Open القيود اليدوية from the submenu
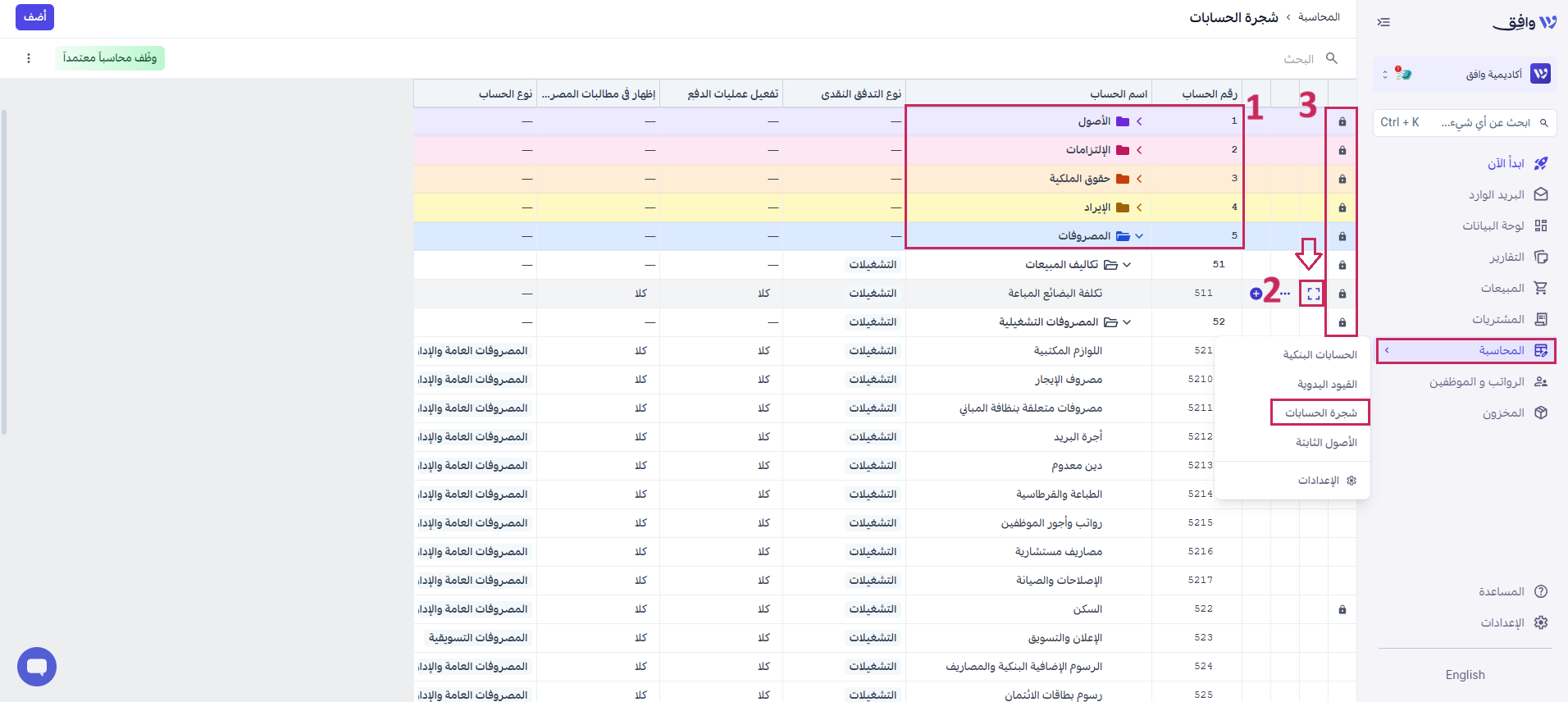This screenshot has width=1568, height=702. pos(1327,385)
